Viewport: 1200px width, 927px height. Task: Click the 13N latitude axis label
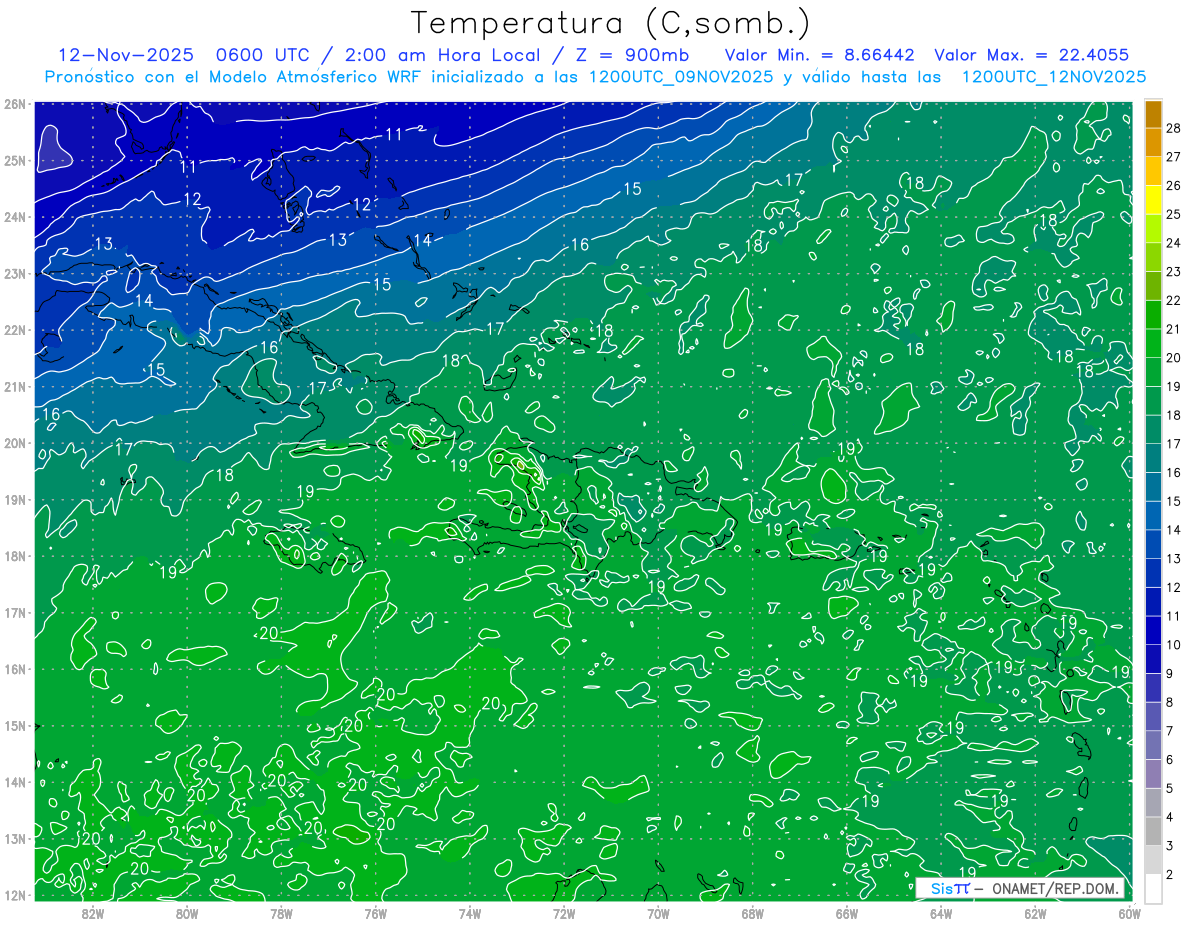(14, 838)
